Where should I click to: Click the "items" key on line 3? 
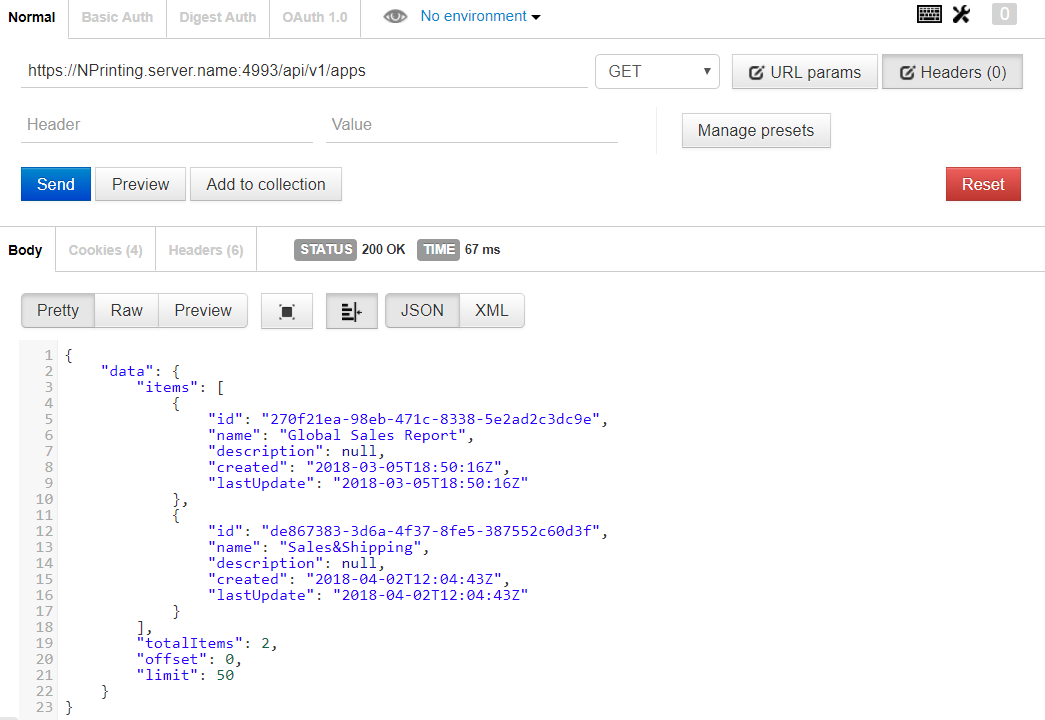click(x=167, y=387)
